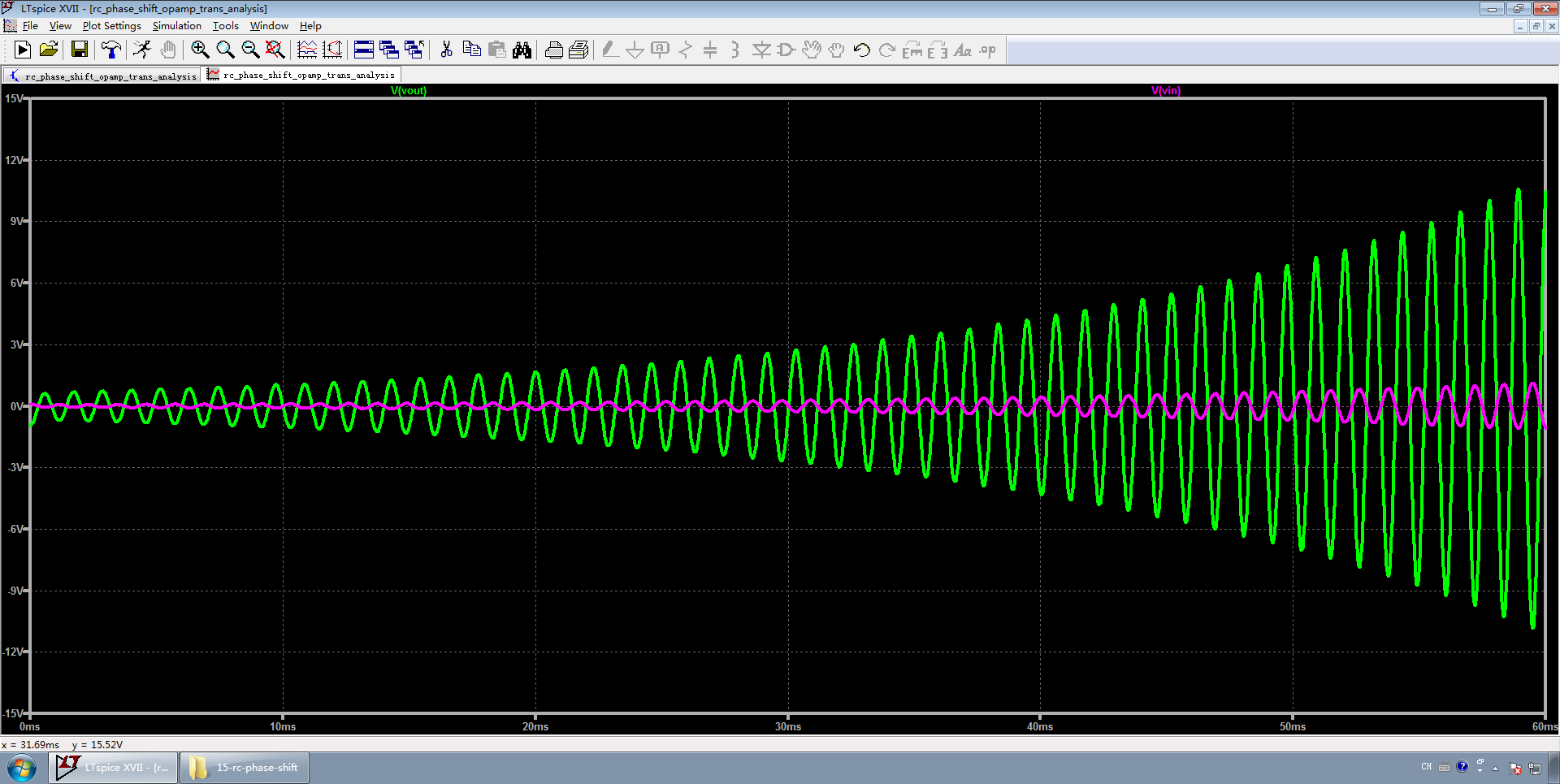This screenshot has width=1560, height=784.
Task: Click the V(vout) trace label
Action: coord(408,90)
